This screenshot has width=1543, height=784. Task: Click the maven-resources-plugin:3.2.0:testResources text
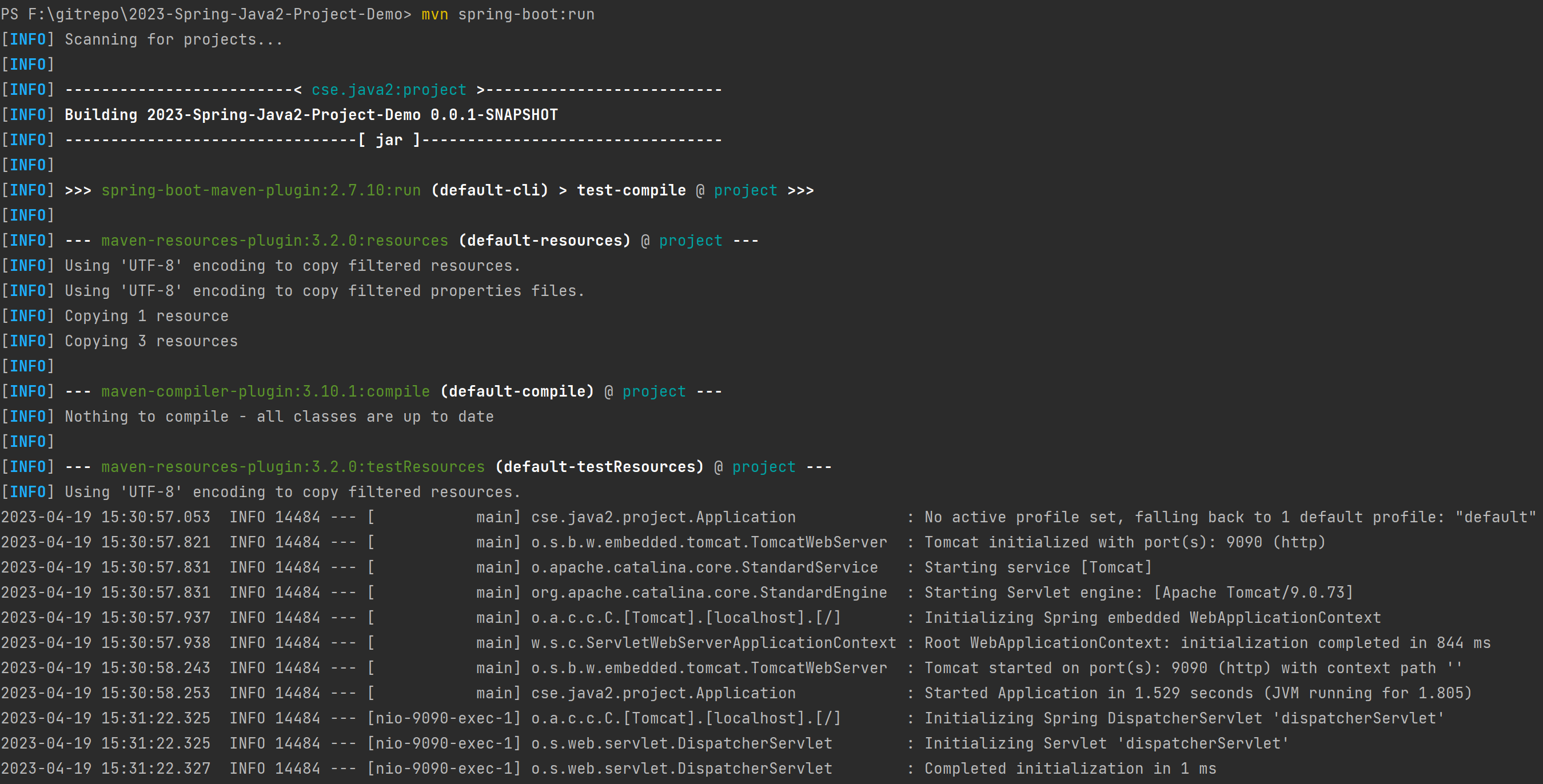292,467
